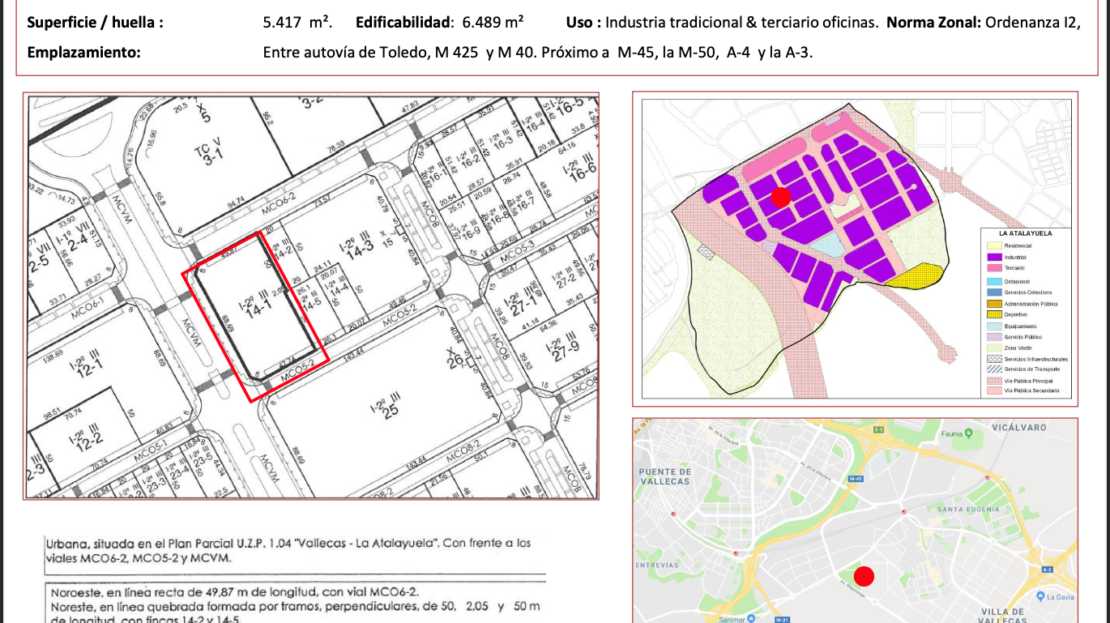Click the 'PUENTE DE VALLECAS' map label
The image size is (1110, 623).
coord(665,476)
